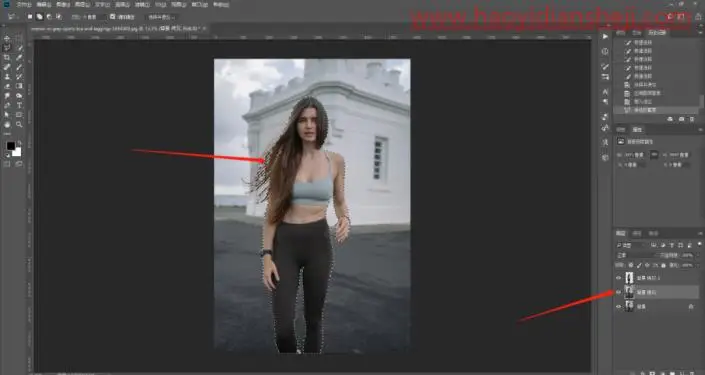Select the Rectangular Marquee tool
The image size is (705, 375).
point(19,38)
